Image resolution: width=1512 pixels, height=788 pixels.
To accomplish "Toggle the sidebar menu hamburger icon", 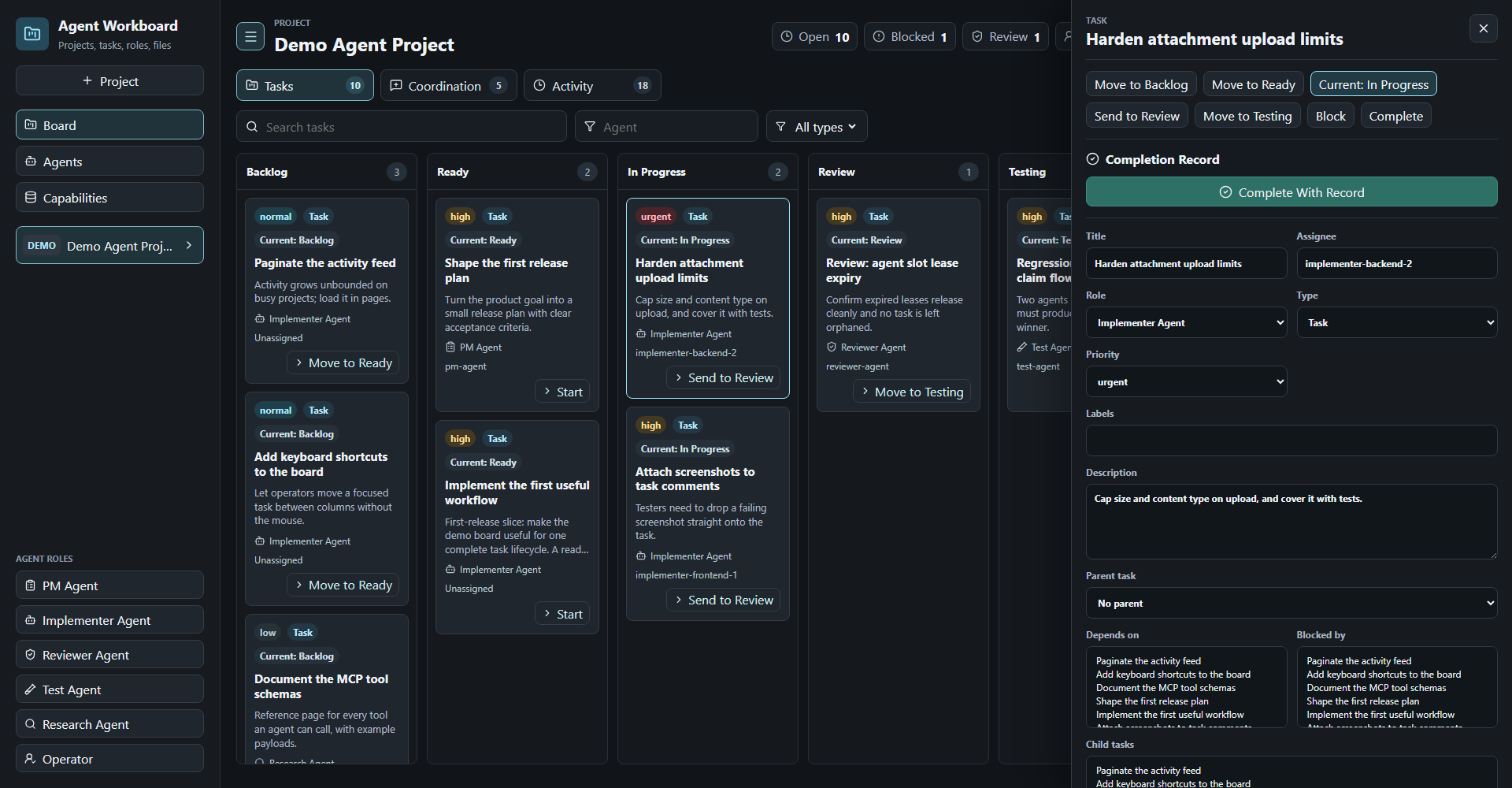I will point(250,36).
